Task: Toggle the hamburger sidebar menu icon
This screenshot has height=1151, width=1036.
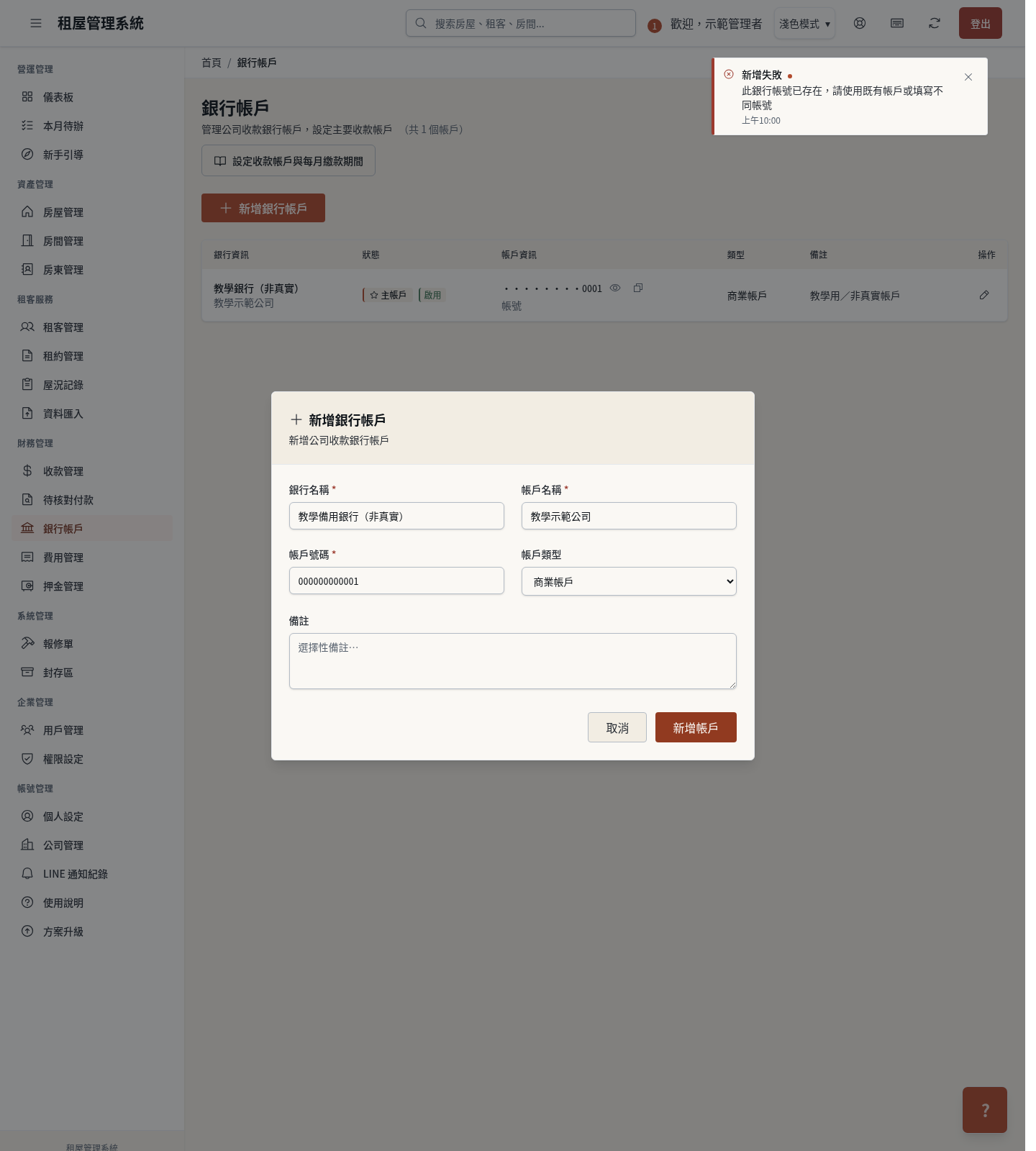Action: coord(36,23)
